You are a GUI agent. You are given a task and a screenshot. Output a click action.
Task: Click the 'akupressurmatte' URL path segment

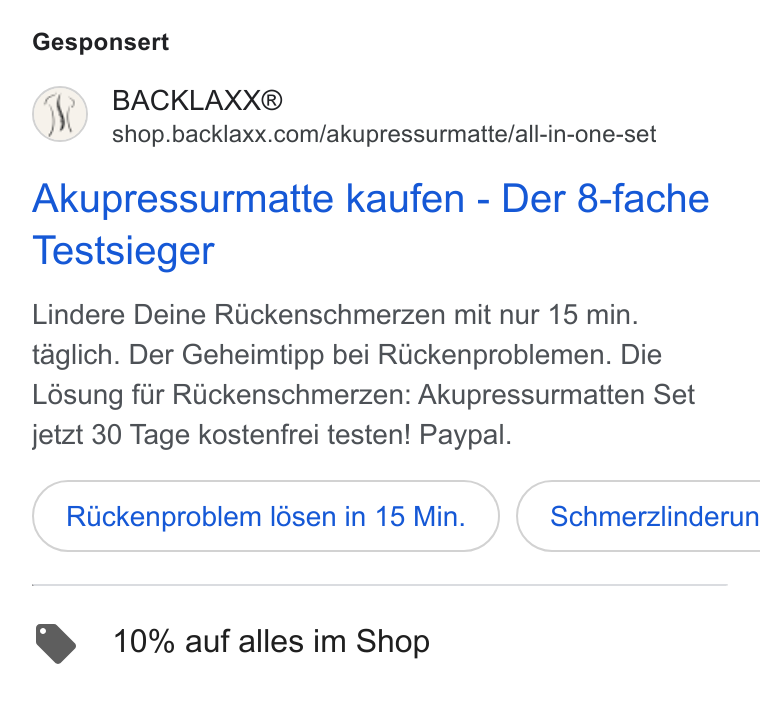pyautogui.click(x=417, y=134)
